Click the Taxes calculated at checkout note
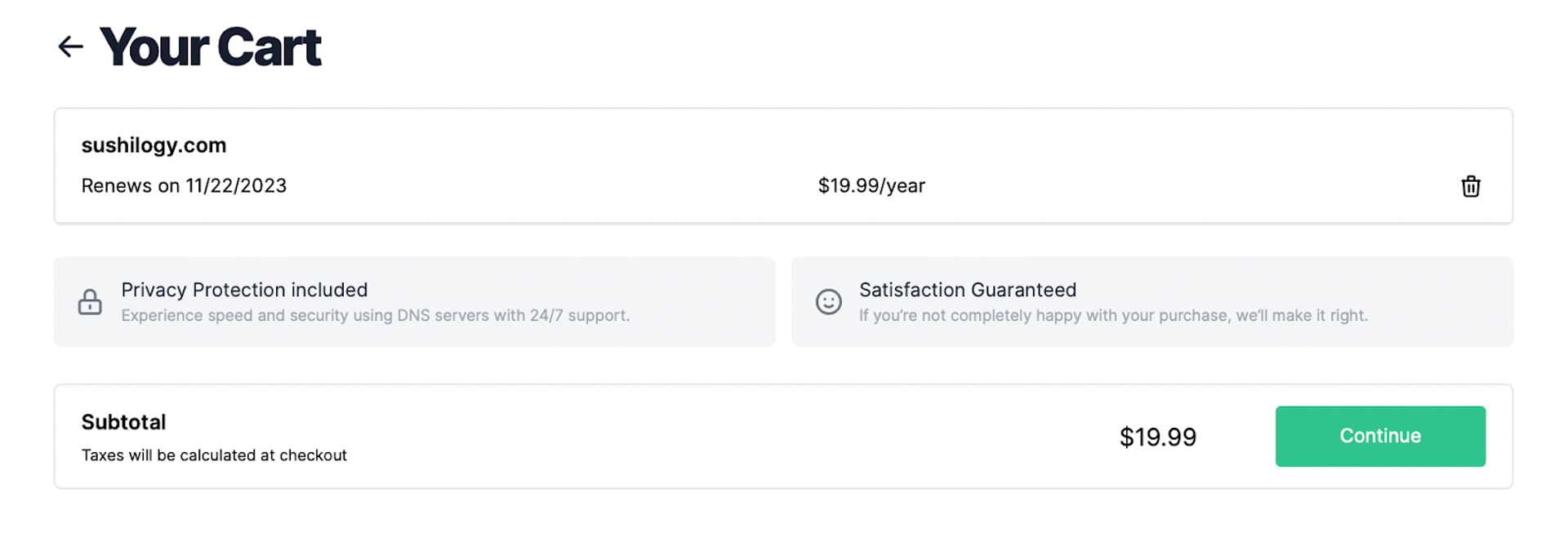 click(x=214, y=455)
